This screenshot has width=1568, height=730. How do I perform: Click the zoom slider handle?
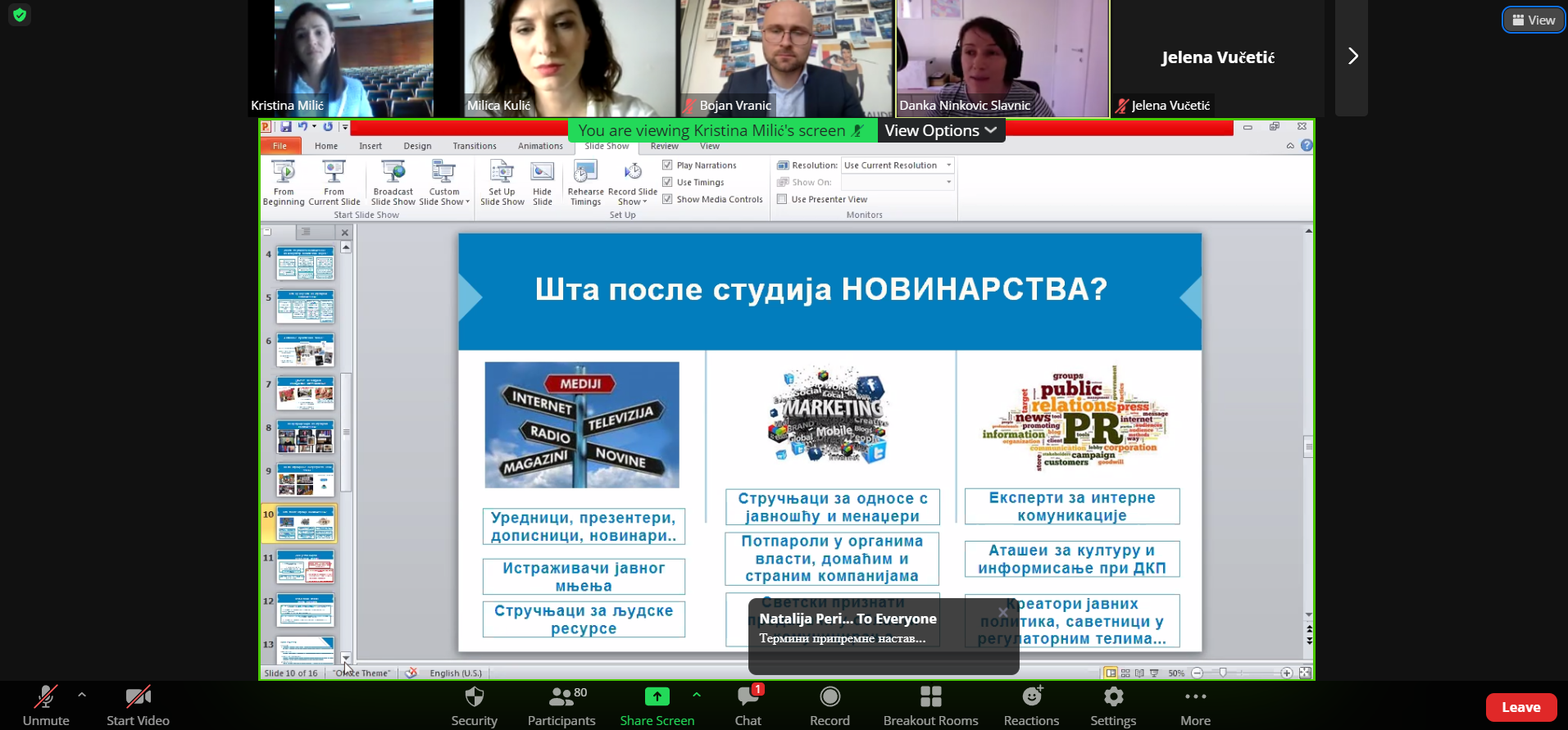pos(1223,673)
